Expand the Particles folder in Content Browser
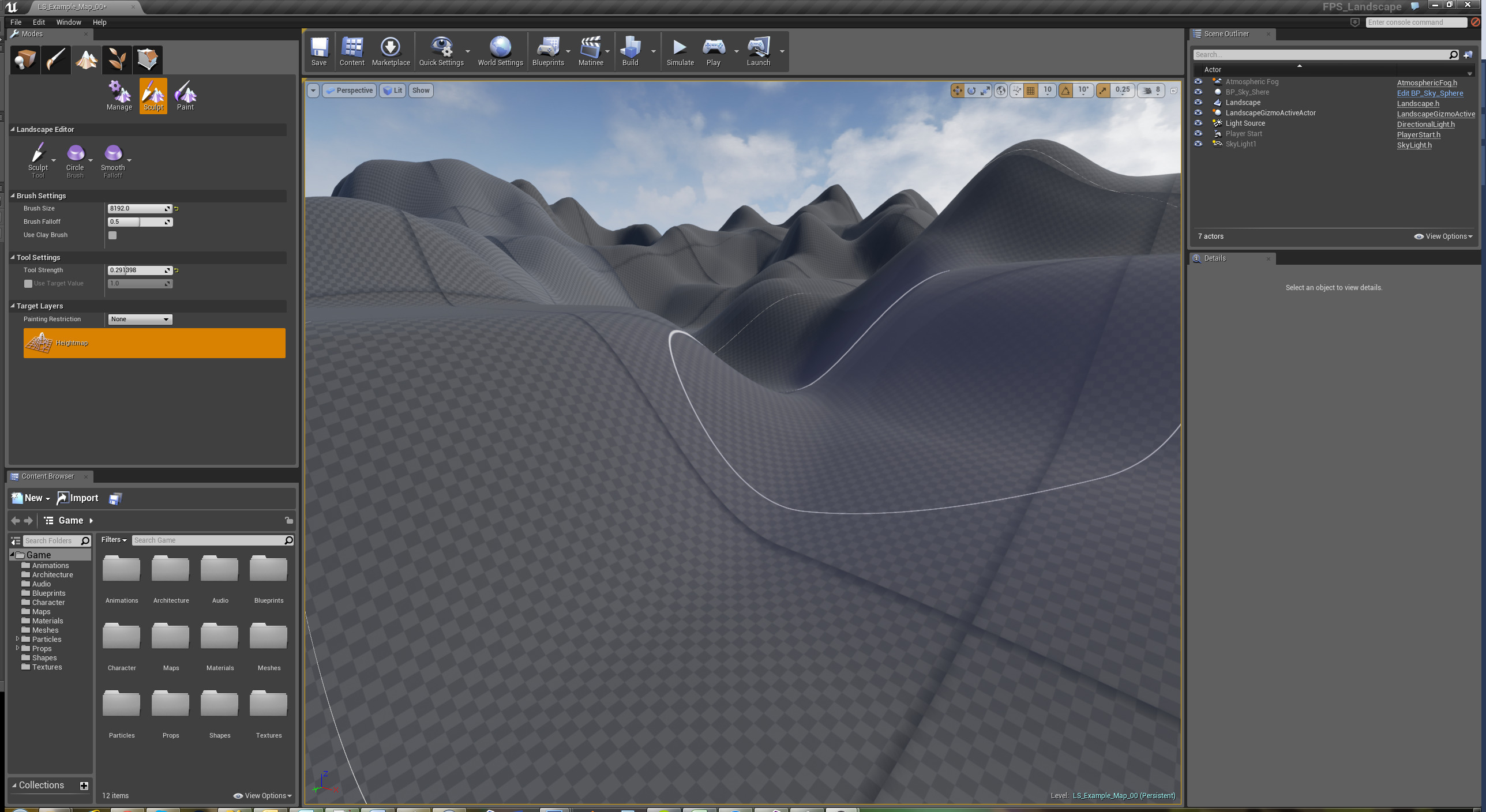This screenshot has width=1486, height=812. coord(17,639)
